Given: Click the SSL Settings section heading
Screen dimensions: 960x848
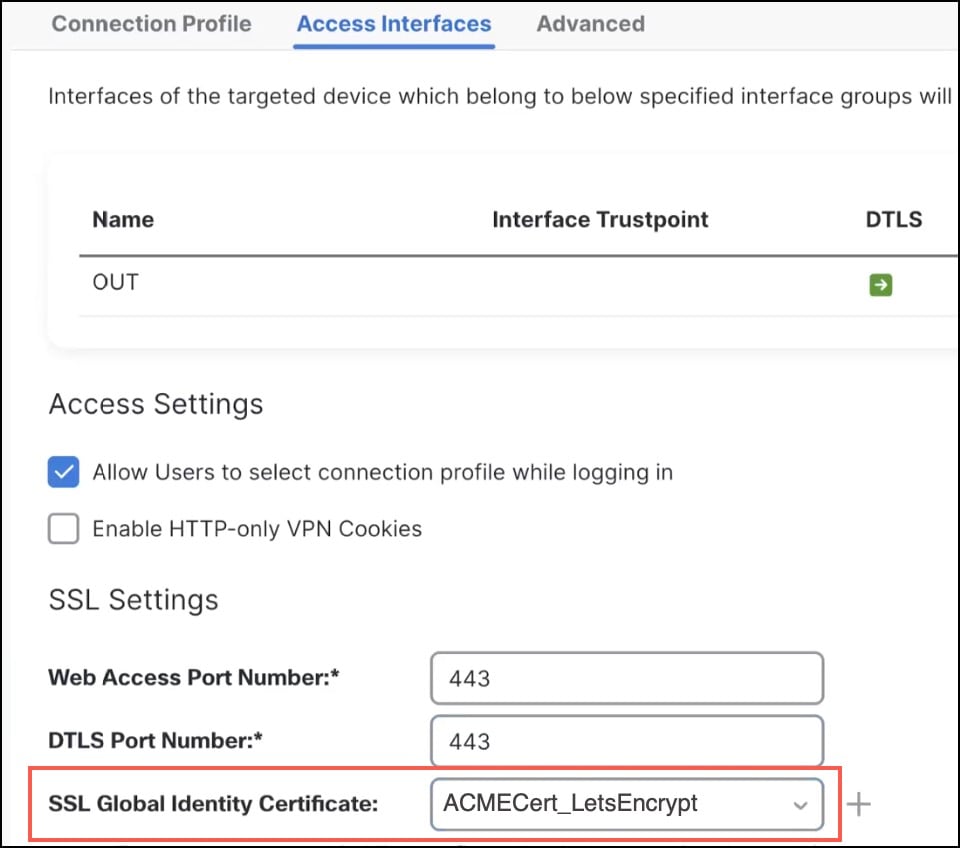Looking at the screenshot, I should pos(133,600).
